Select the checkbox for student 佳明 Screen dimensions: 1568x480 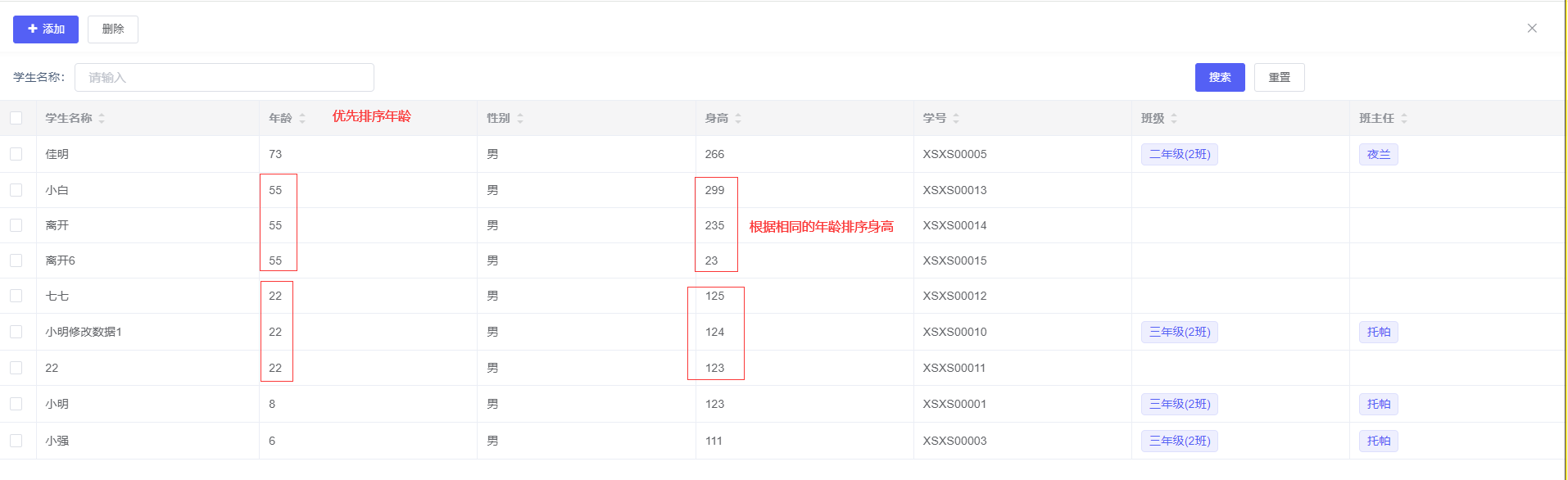[16, 154]
